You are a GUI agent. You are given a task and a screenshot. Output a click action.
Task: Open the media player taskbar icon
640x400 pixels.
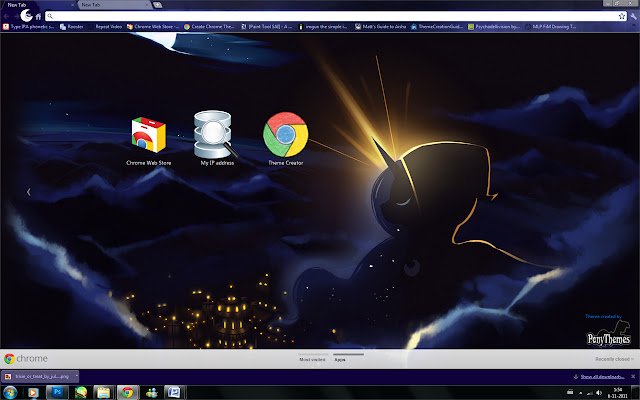(x=33, y=393)
